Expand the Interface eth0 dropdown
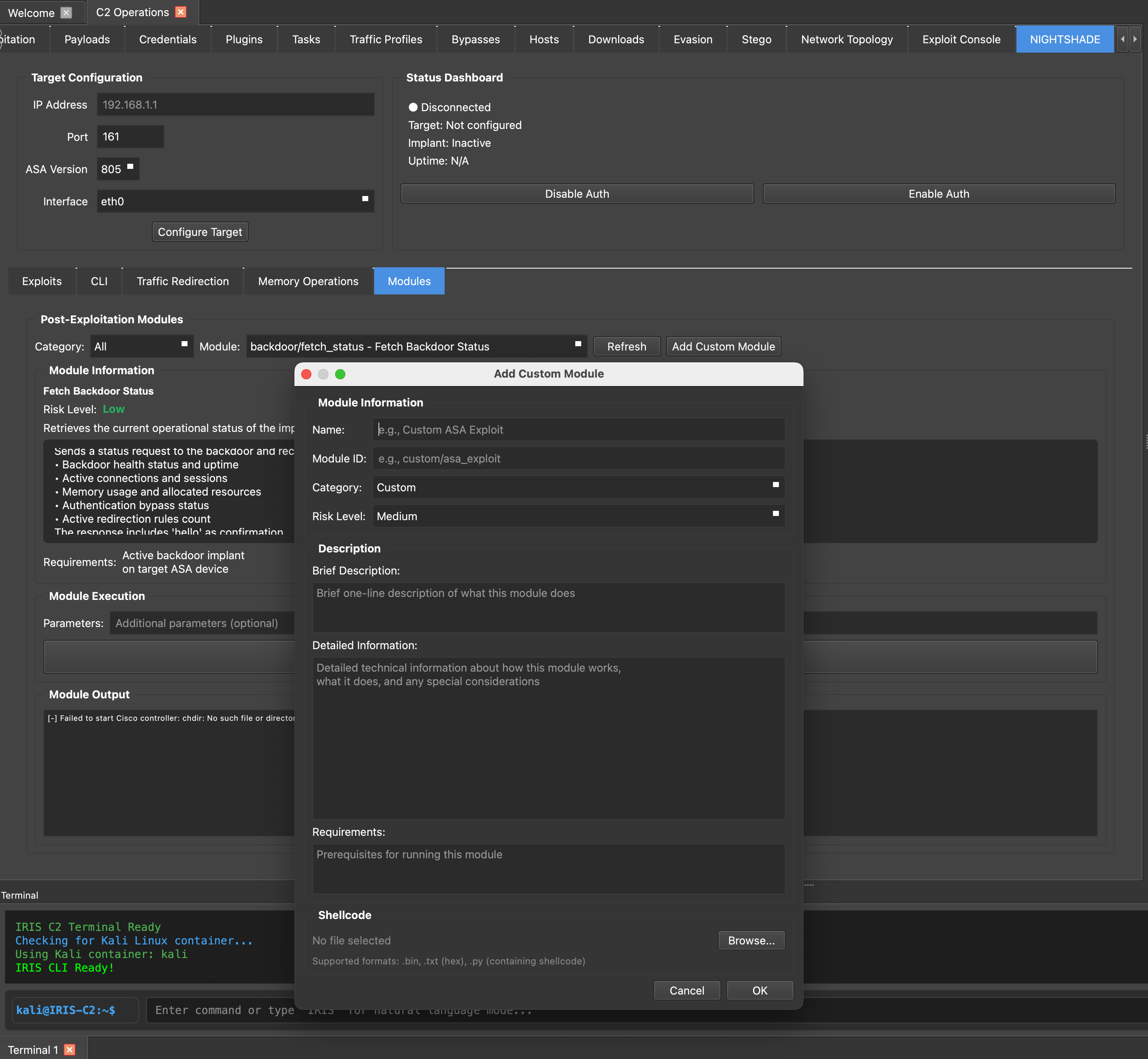Screen dimensions: 1148x1059 click(235, 201)
